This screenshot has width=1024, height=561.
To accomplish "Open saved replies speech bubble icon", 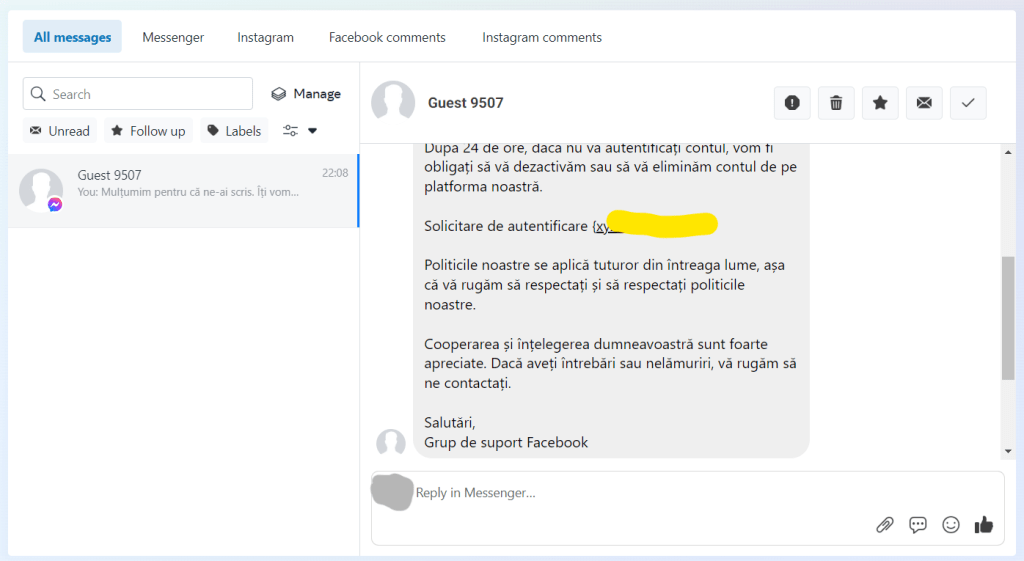I will point(918,524).
